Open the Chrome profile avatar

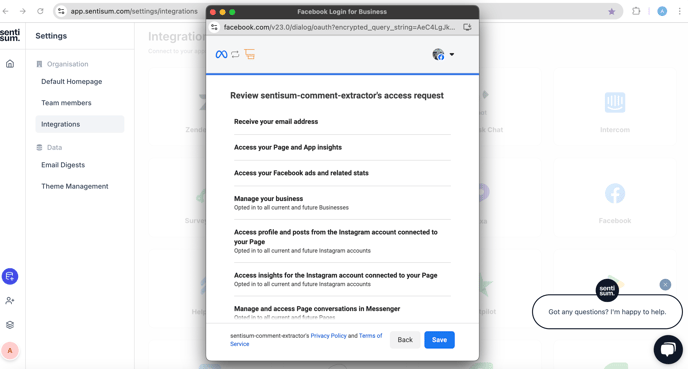(662, 11)
